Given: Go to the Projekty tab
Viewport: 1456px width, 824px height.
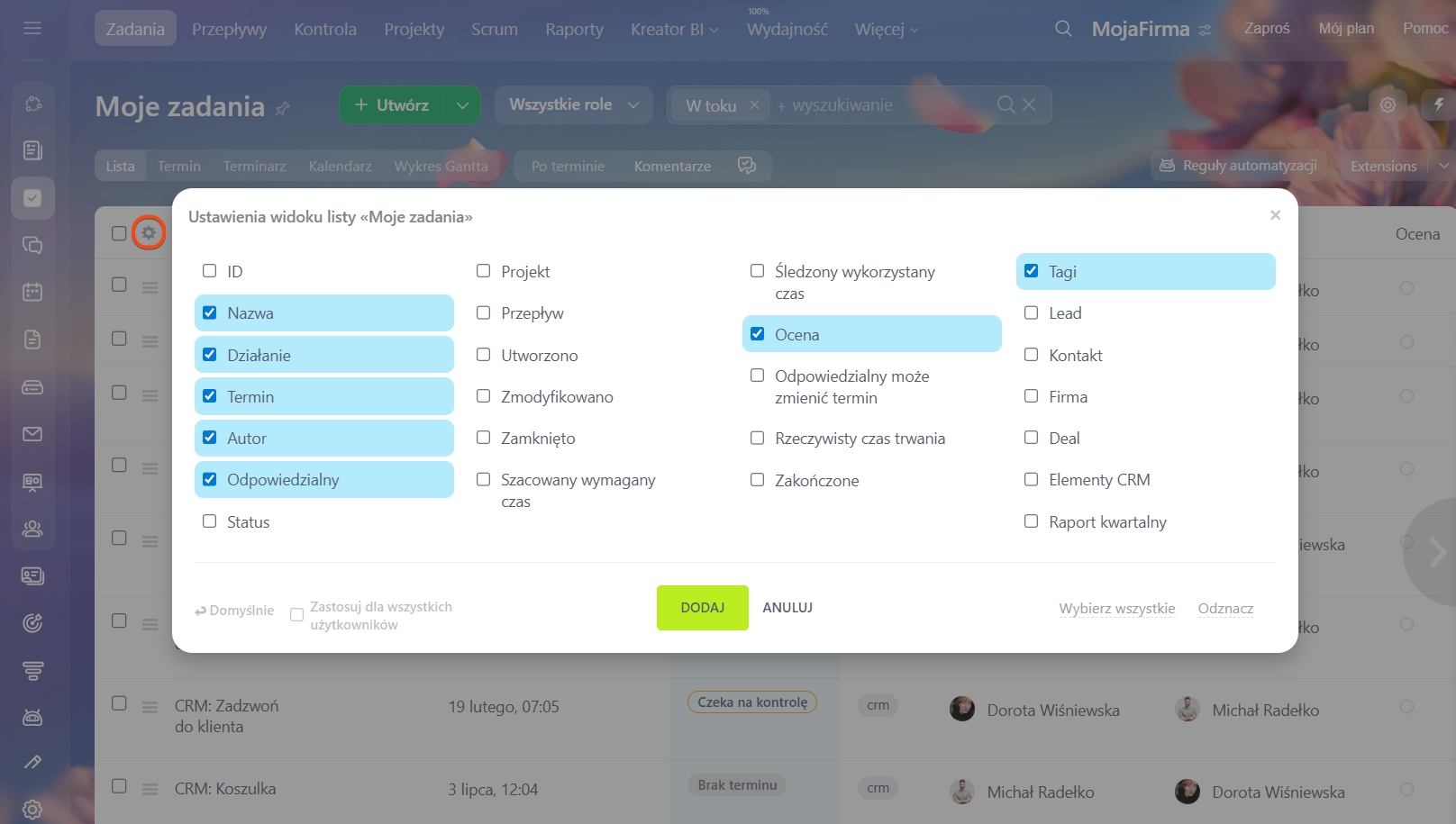Looking at the screenshot, I should click(x=414, y=30).
